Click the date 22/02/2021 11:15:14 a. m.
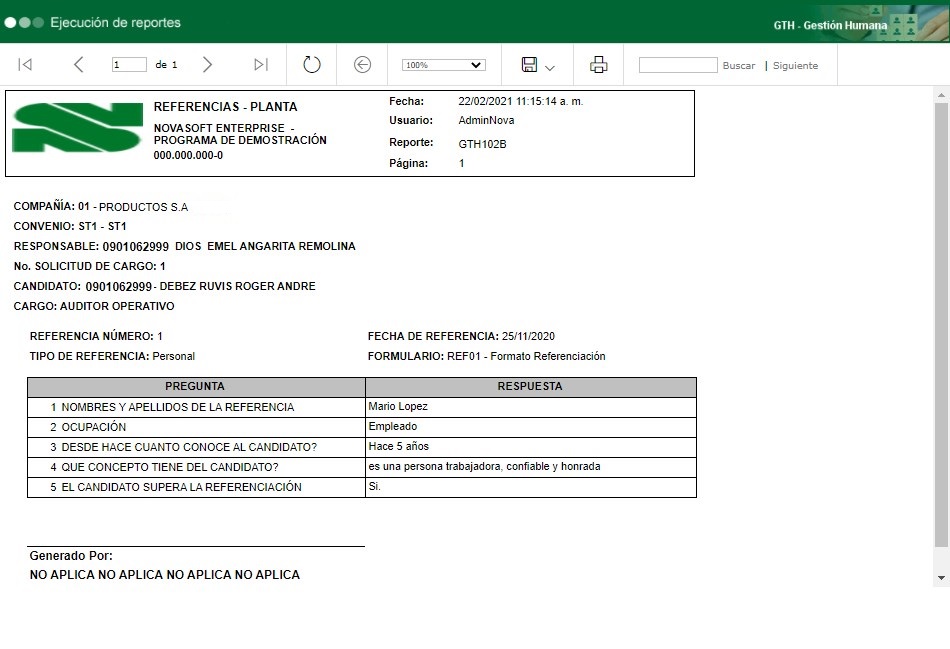Screen dimensions: 950x649 (520, 101)
